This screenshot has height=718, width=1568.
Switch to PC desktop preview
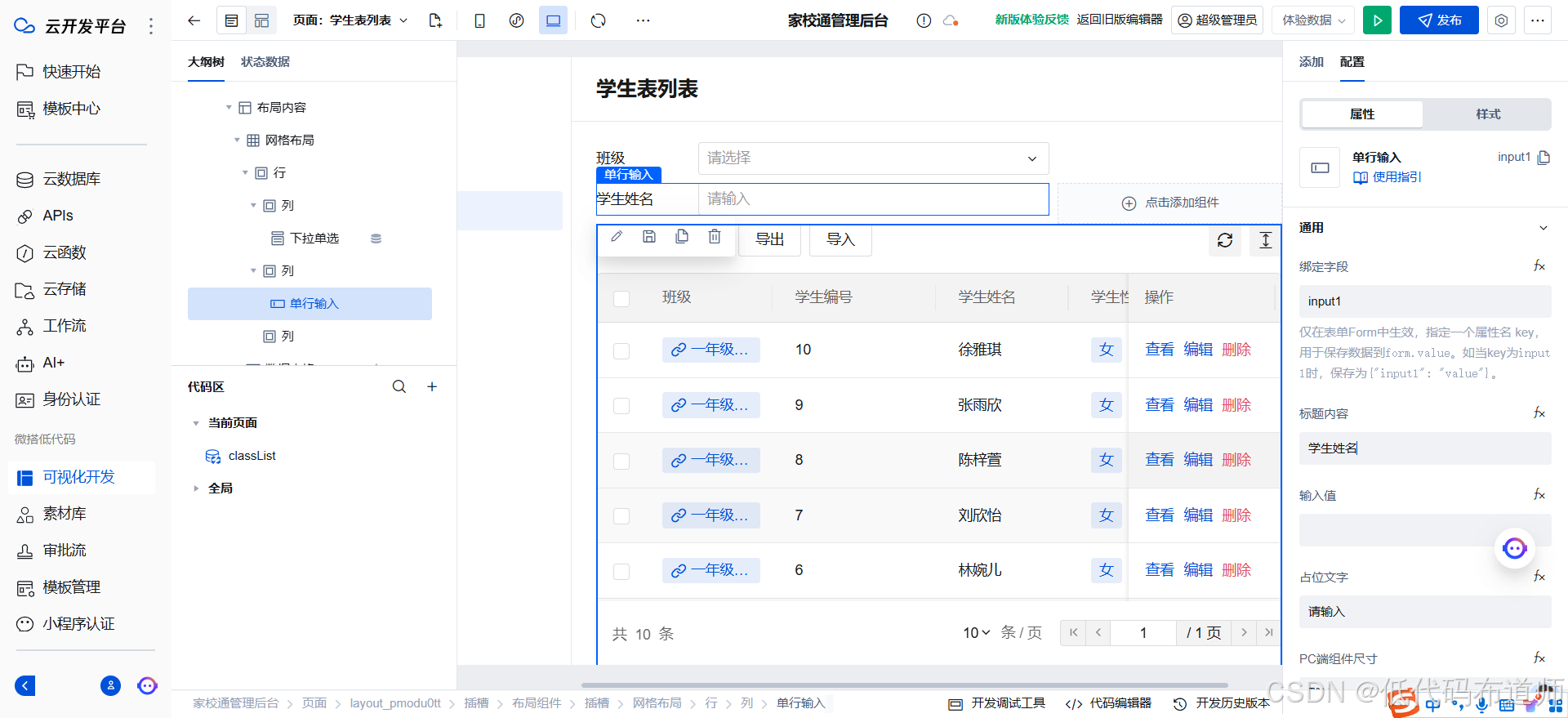554,20
